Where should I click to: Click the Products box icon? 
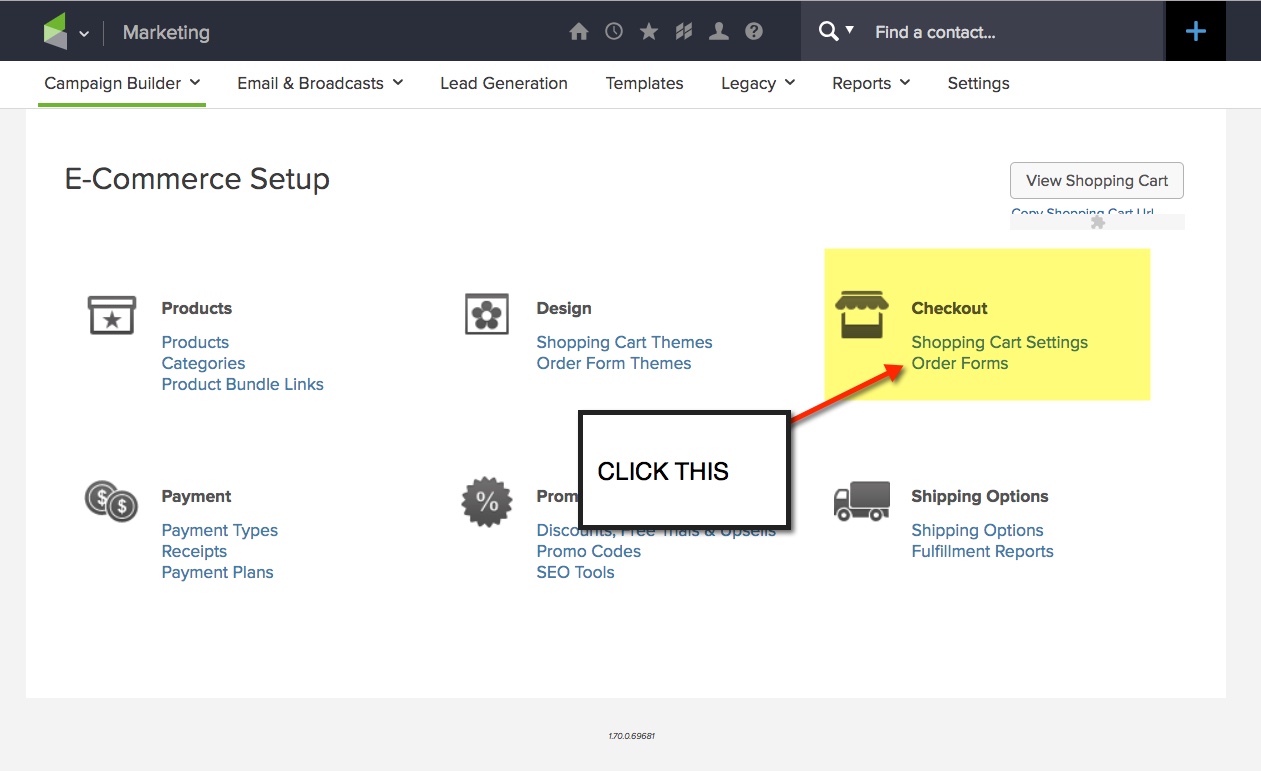point(111,315)
